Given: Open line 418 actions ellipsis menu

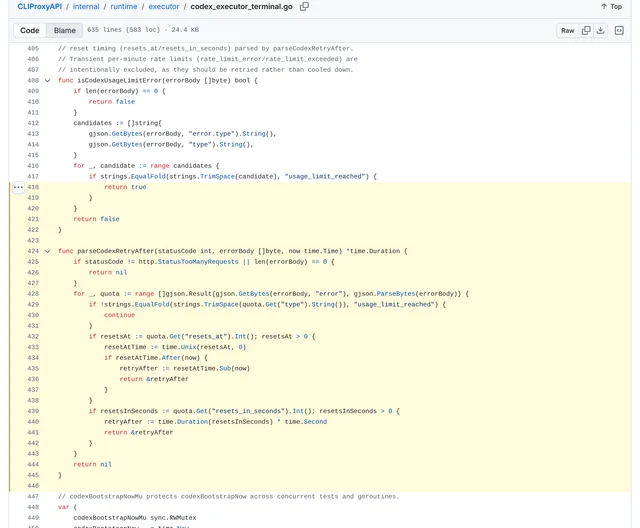Looking at the screenshot, I should click(18, 187).
